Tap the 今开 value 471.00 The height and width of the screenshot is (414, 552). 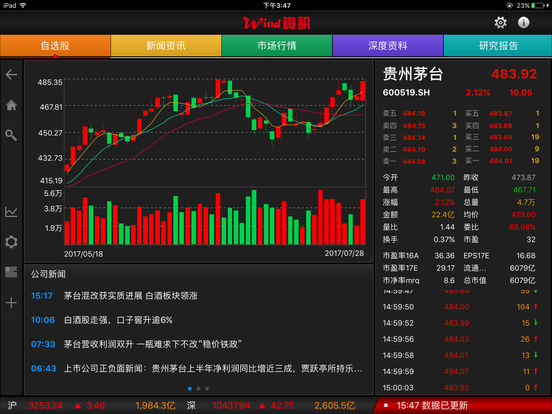443,177
